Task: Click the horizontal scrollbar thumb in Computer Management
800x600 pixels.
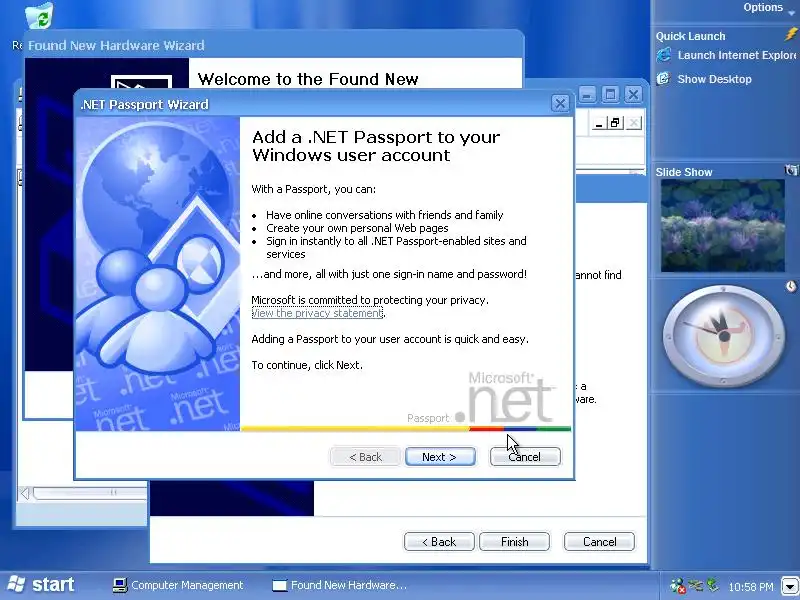Action: [90, 492]
